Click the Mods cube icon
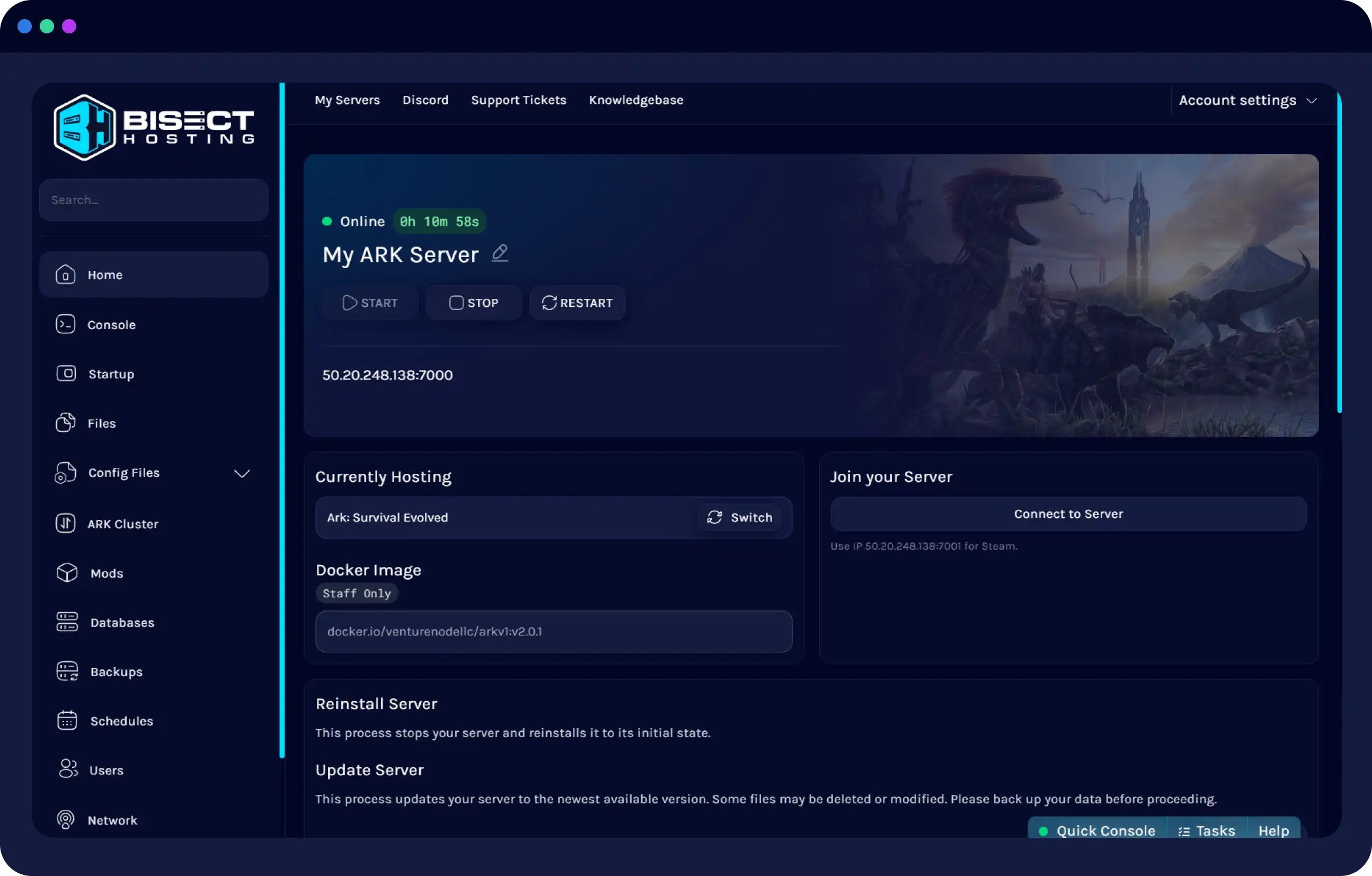Image resolution: width=1372 pixels, height=876 pixels. coord(67,573)
